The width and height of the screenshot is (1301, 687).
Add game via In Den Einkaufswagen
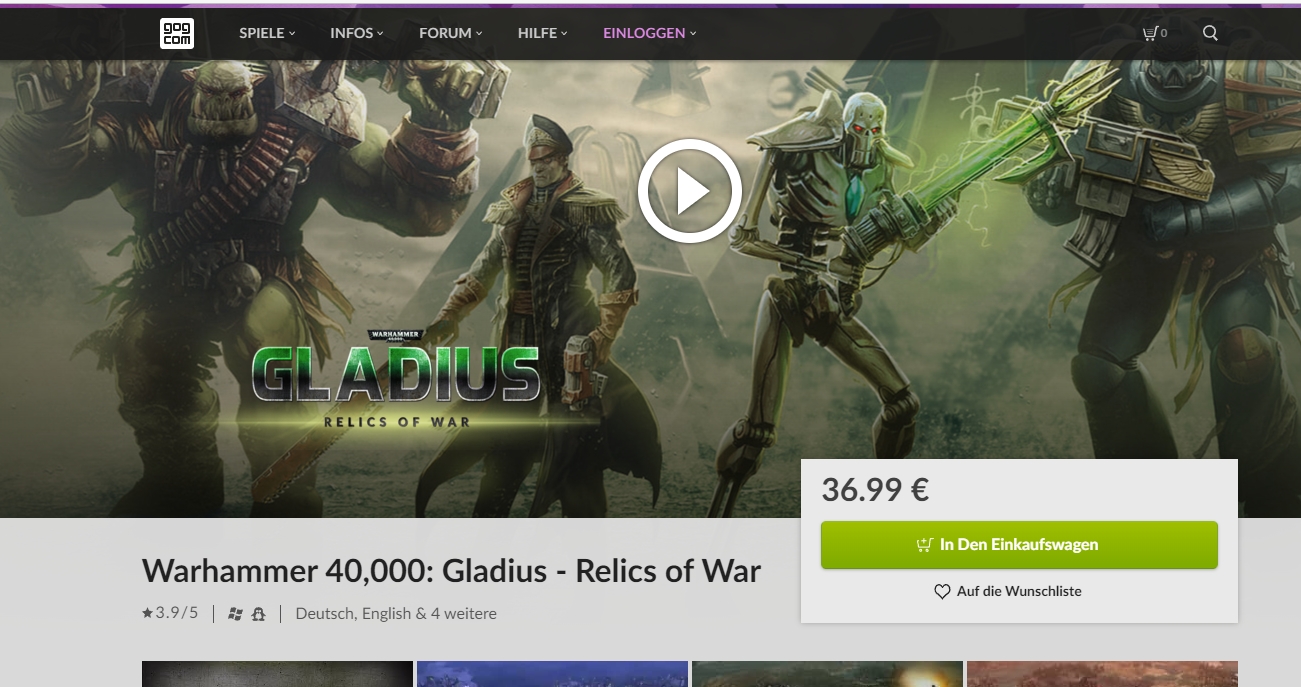point(1019,545)
